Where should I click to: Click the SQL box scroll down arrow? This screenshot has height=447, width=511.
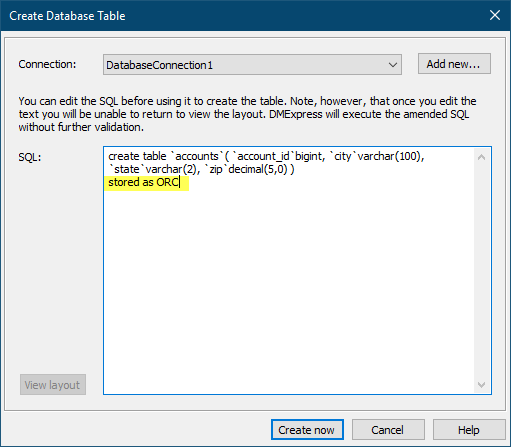click(x=481, y=385)
